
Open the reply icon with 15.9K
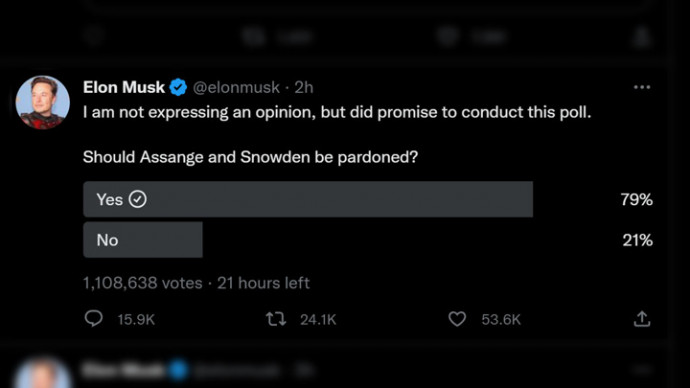pos(93,318)
